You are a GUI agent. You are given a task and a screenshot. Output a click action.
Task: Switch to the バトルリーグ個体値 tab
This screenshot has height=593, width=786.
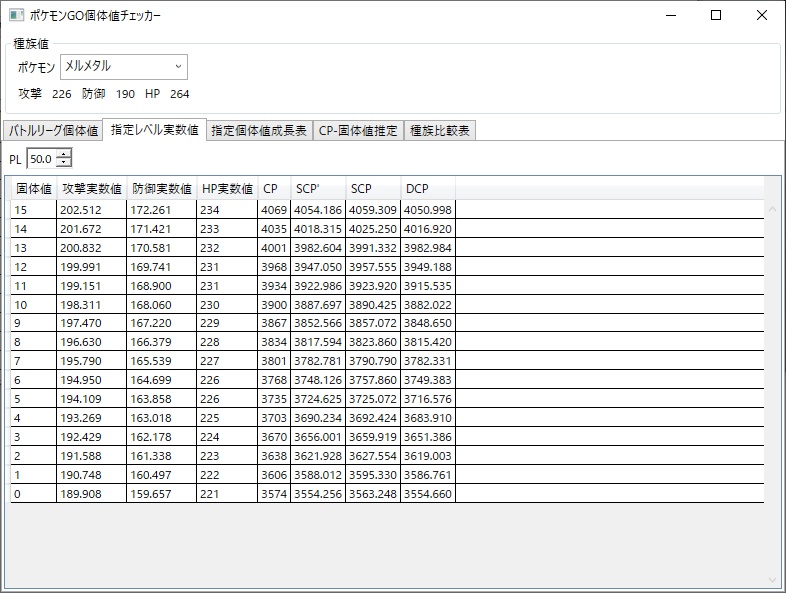click(53, 131)
